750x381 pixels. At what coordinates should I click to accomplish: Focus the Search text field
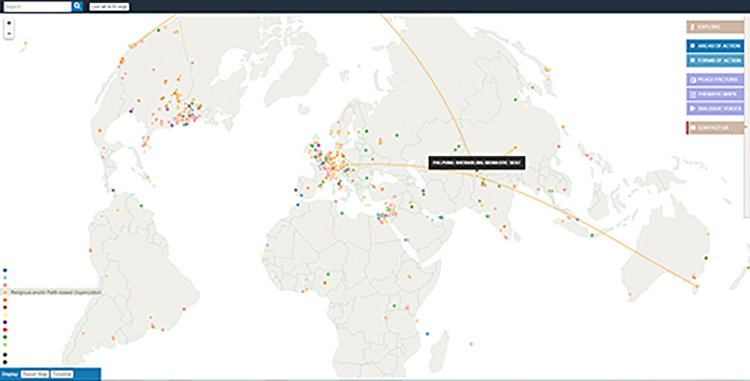coord(37,7)
